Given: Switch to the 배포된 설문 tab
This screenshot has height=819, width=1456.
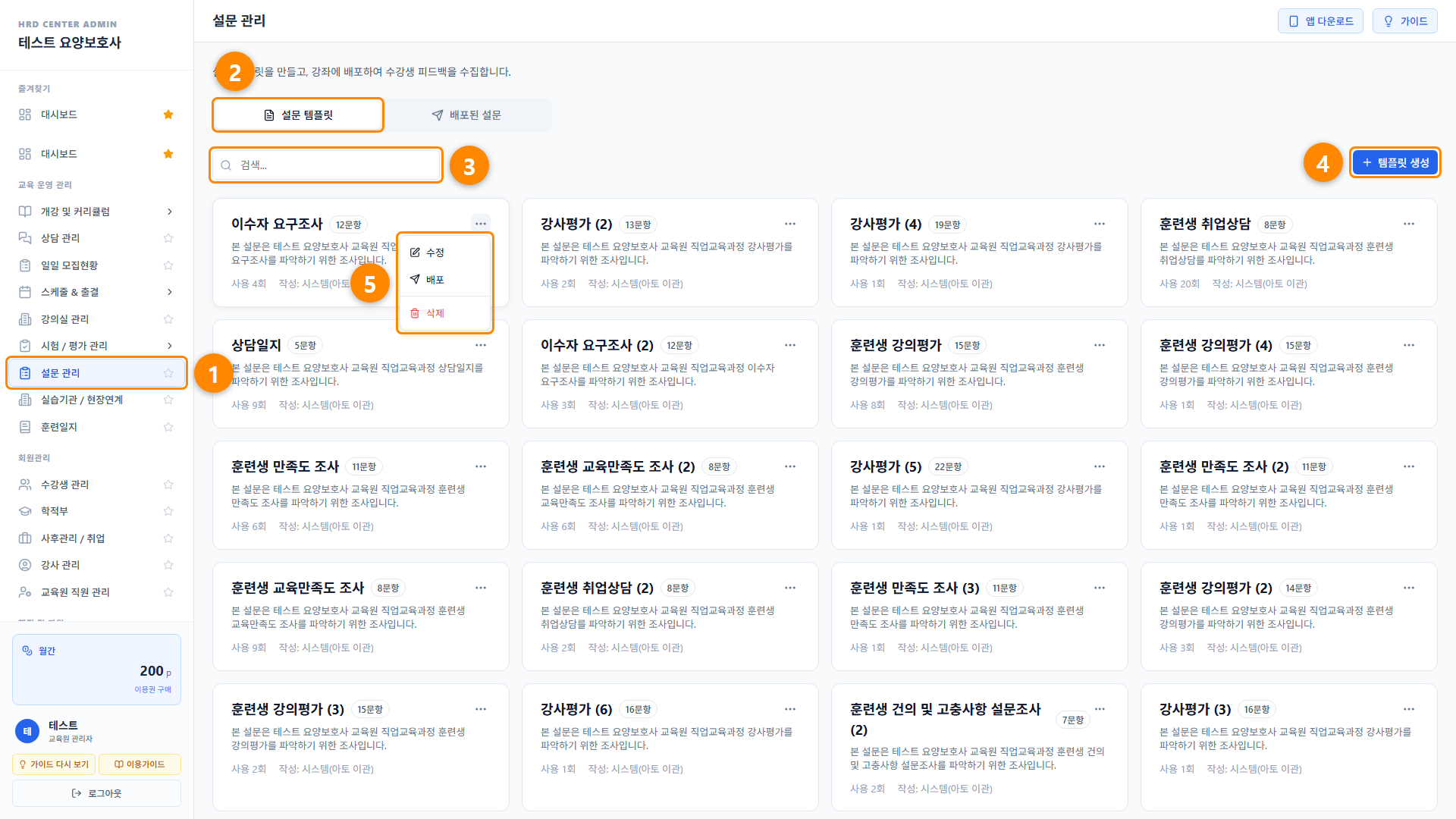Looking at the screenshot, I should 467,115.
